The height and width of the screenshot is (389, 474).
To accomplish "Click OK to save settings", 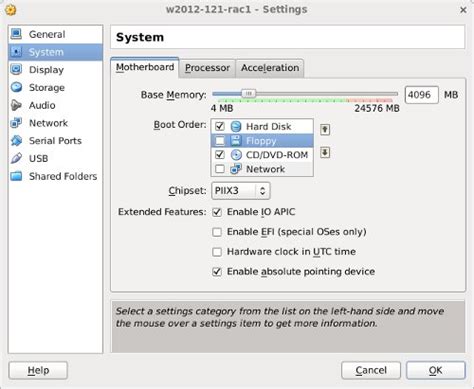I will point(435,370).
